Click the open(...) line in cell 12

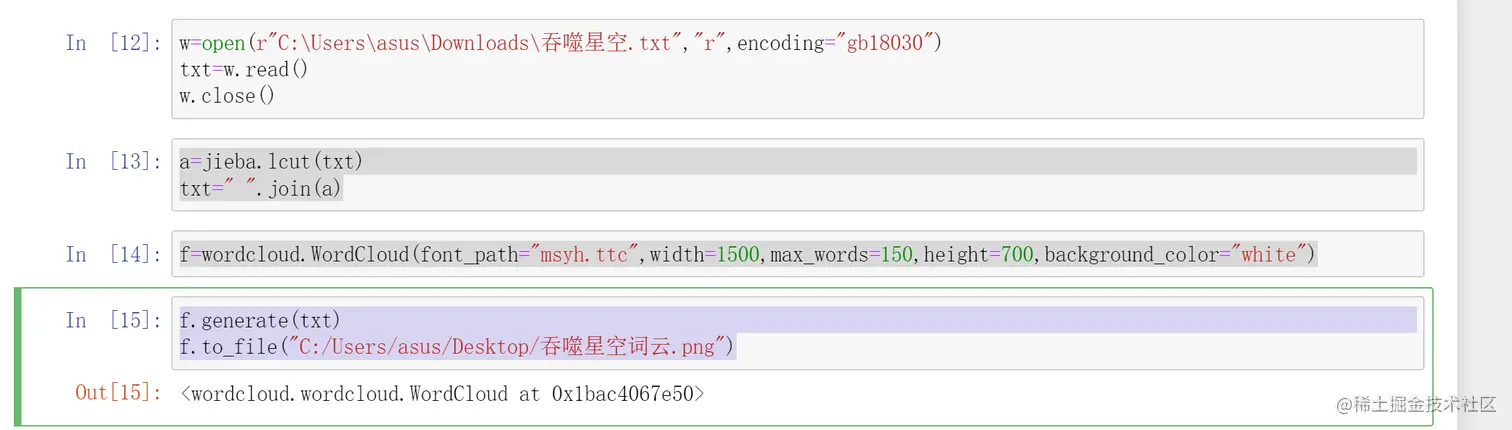click(561, 44)
